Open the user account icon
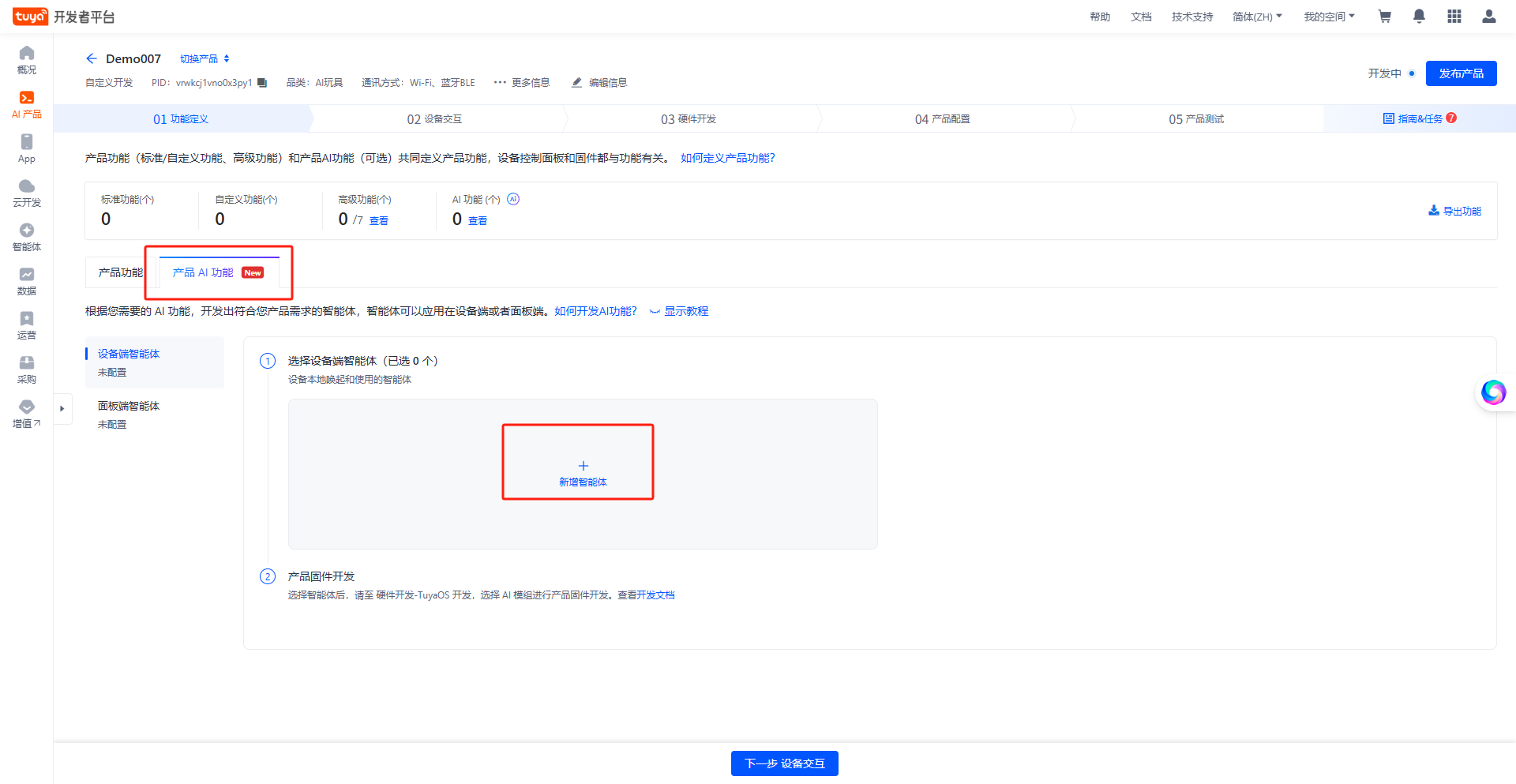 [x=1489, y=17]
